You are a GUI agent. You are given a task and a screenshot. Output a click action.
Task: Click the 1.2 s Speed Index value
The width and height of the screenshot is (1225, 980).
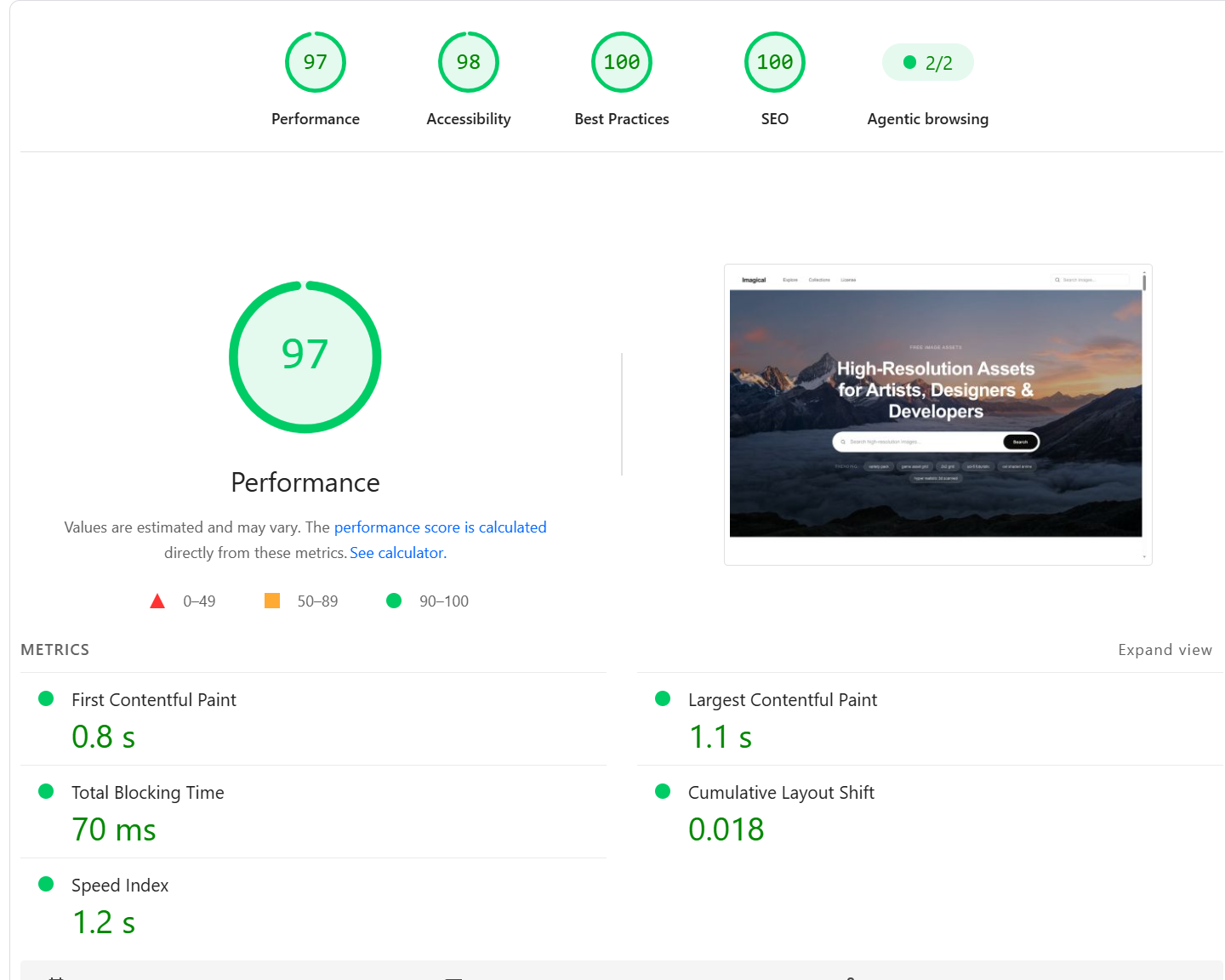103,922
